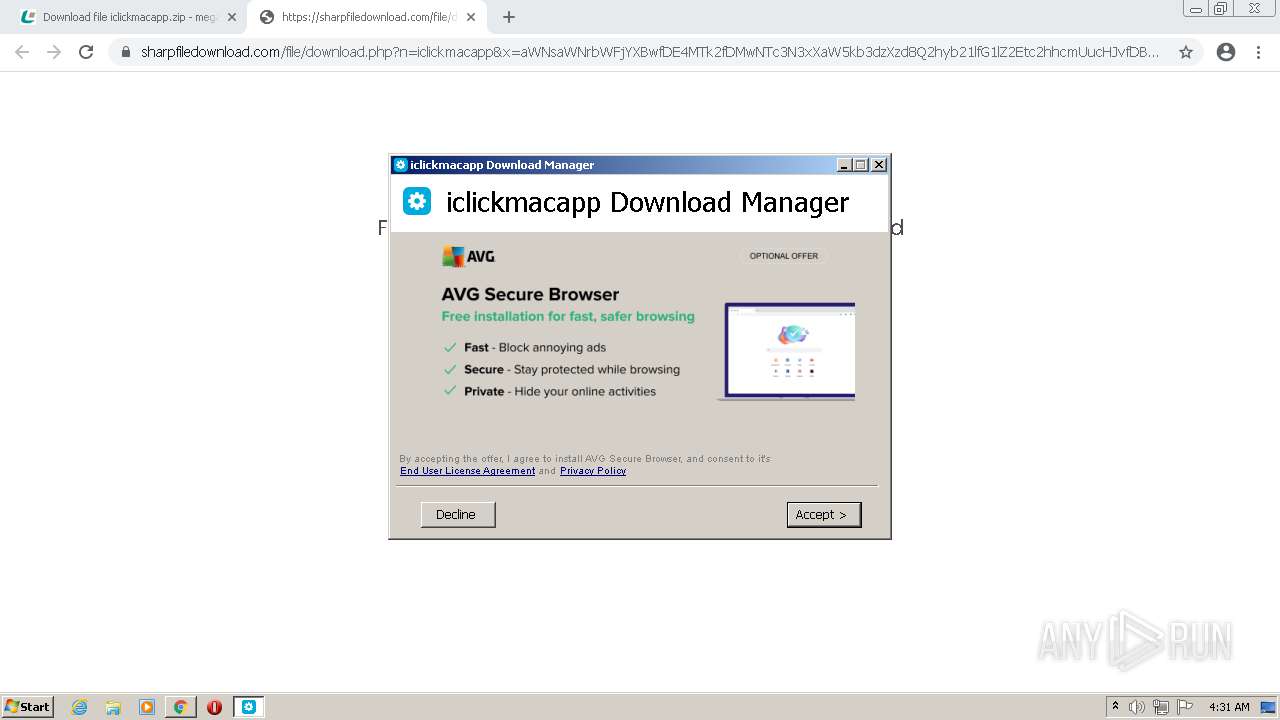Switch to Chrome in the taskbar
1280x720 pixels.
click(180, 707)
